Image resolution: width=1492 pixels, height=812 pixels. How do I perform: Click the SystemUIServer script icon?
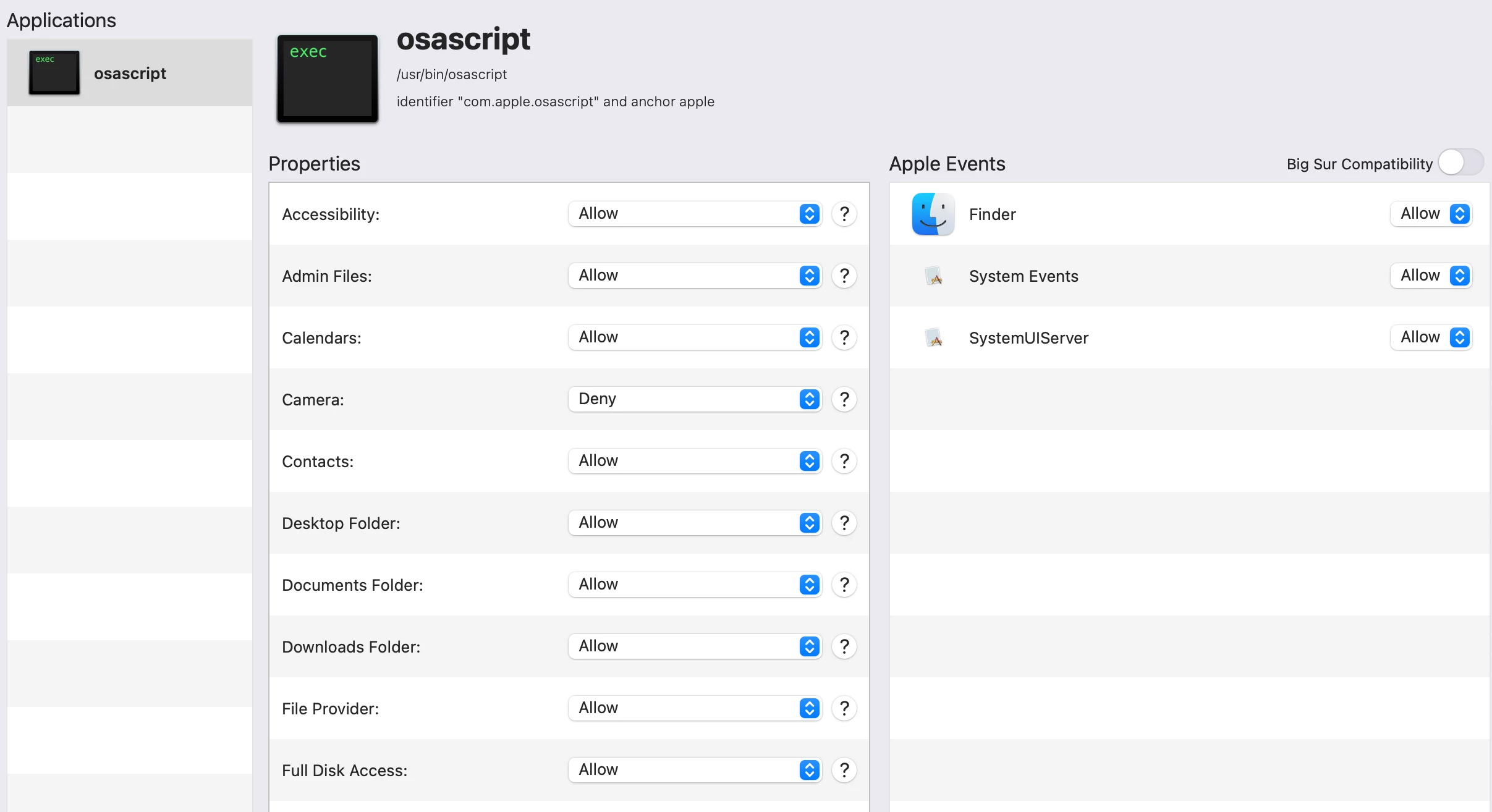tap(933, 337)
